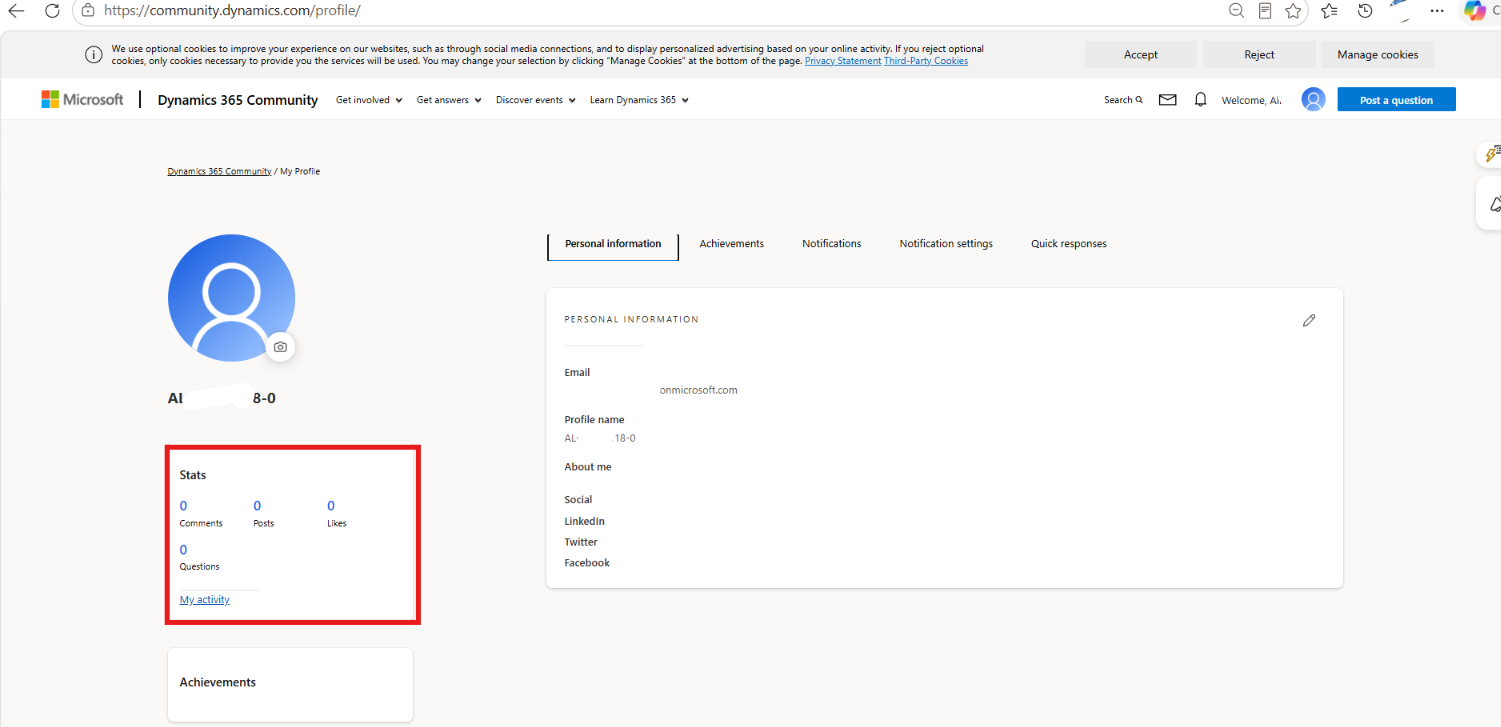Select the Personal information tab
The width and height of the screenshot is (1501, 727).
click(x=613, y=244)
